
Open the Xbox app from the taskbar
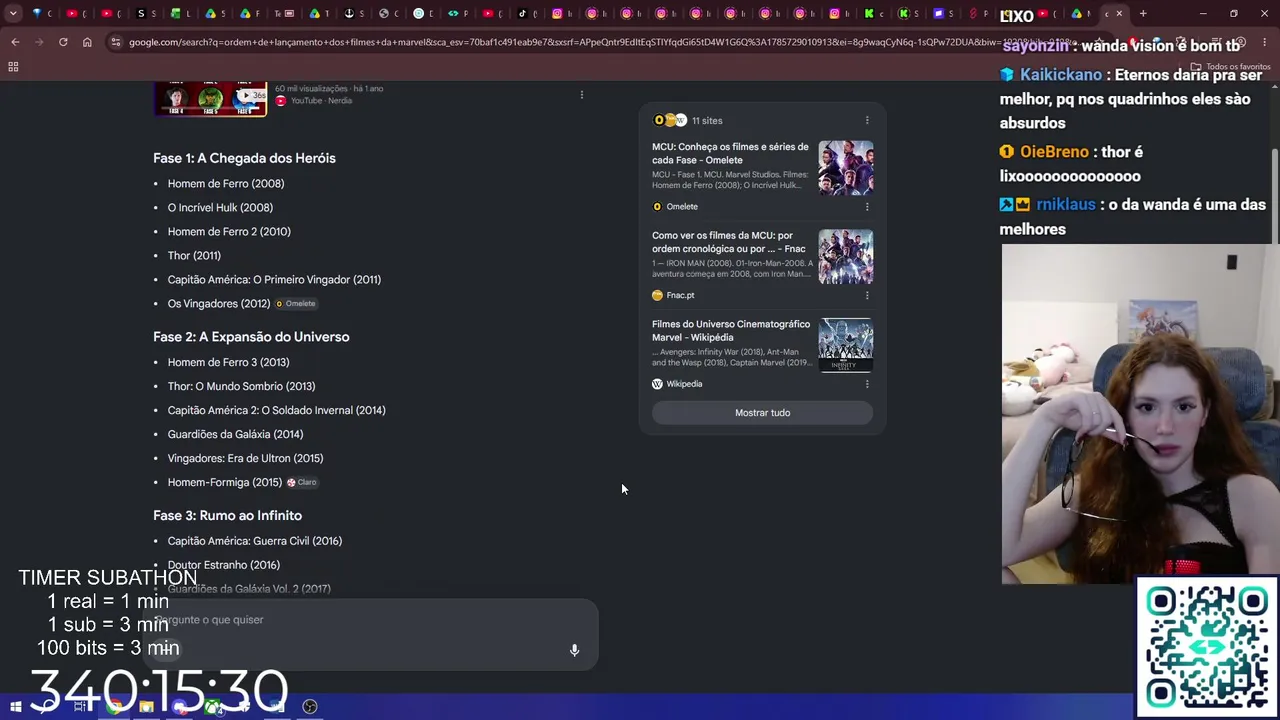click(213, 707)
